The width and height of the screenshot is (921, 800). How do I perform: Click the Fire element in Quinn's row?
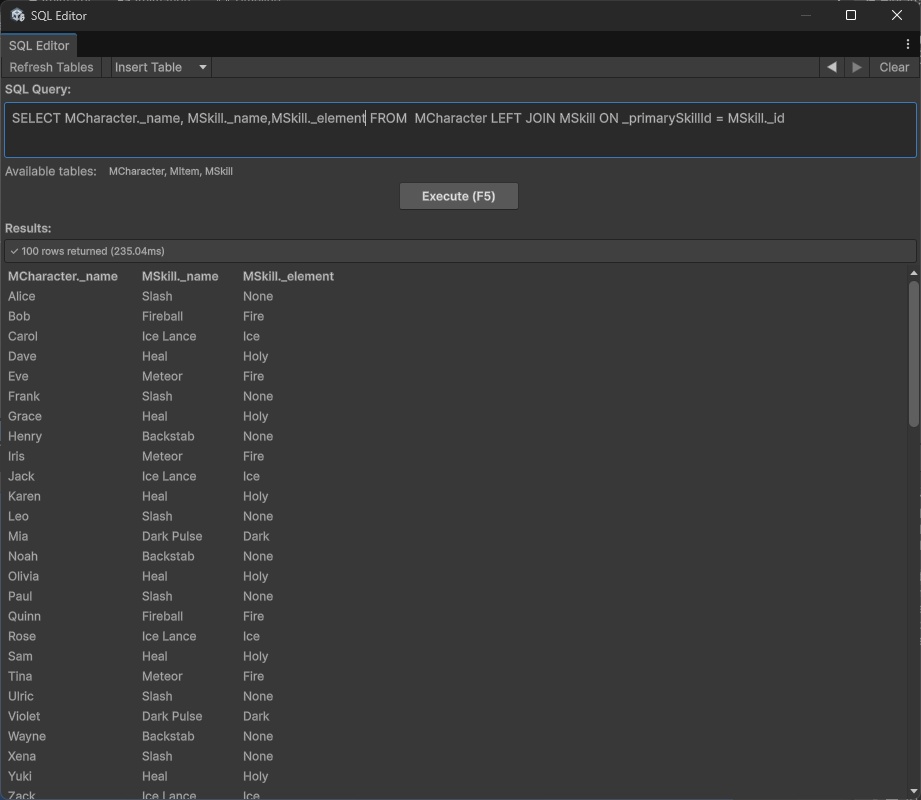point(253,616)
